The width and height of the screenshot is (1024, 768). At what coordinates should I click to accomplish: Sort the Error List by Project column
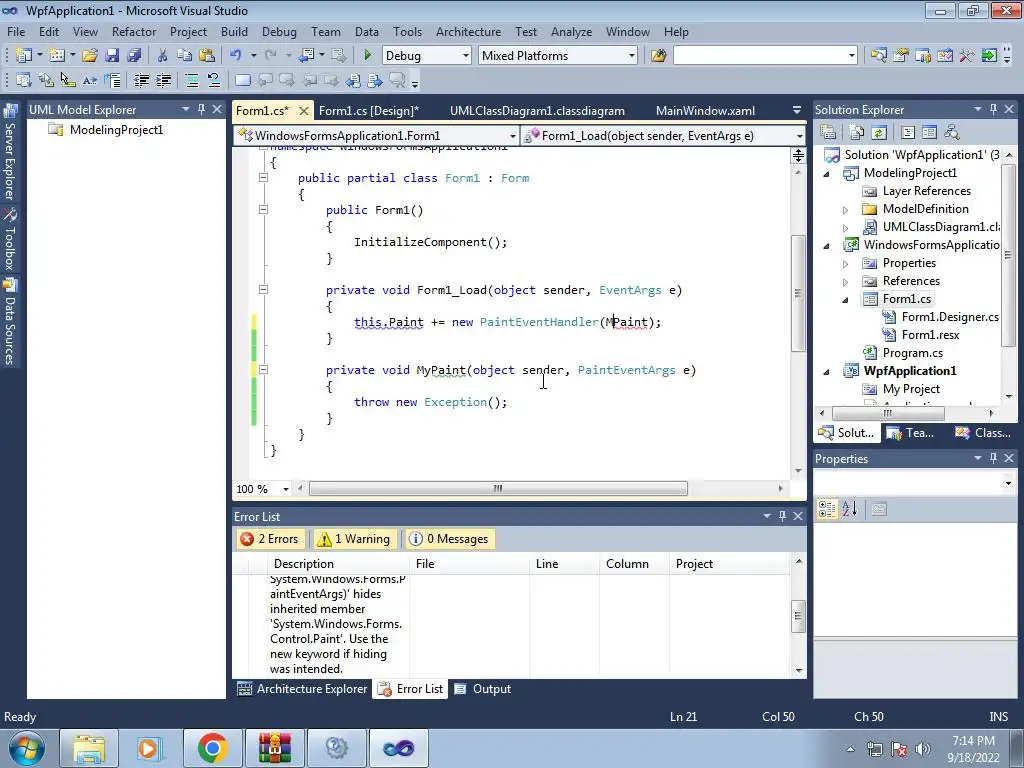pyautogui.click(x=729, y=564)
